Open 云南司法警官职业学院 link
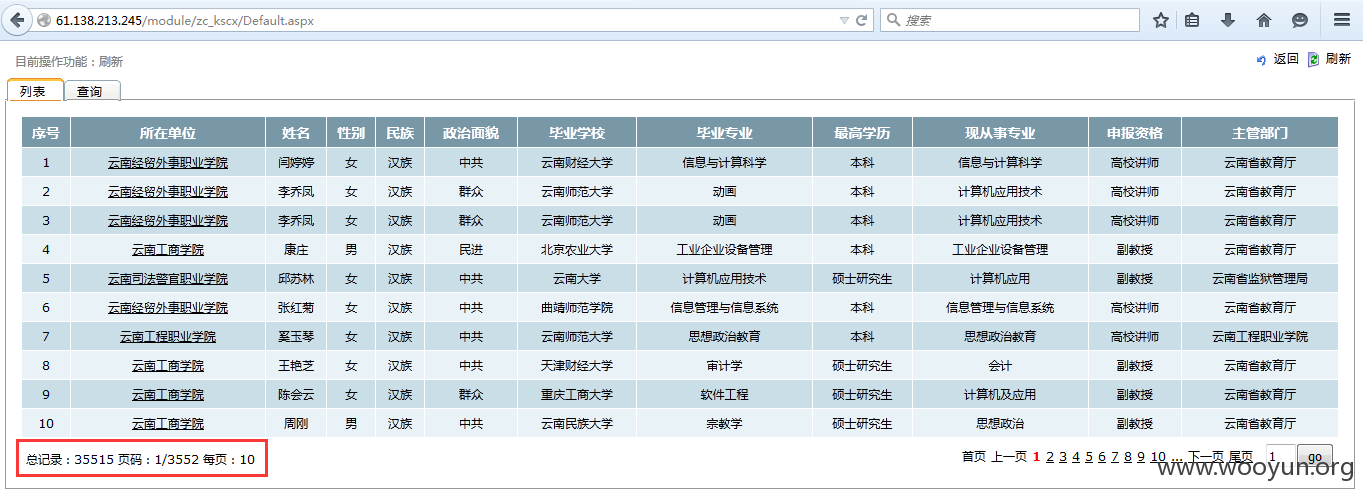Image resolution: width=1363 pixels, height=496 pixels. (x=168, y=278)
